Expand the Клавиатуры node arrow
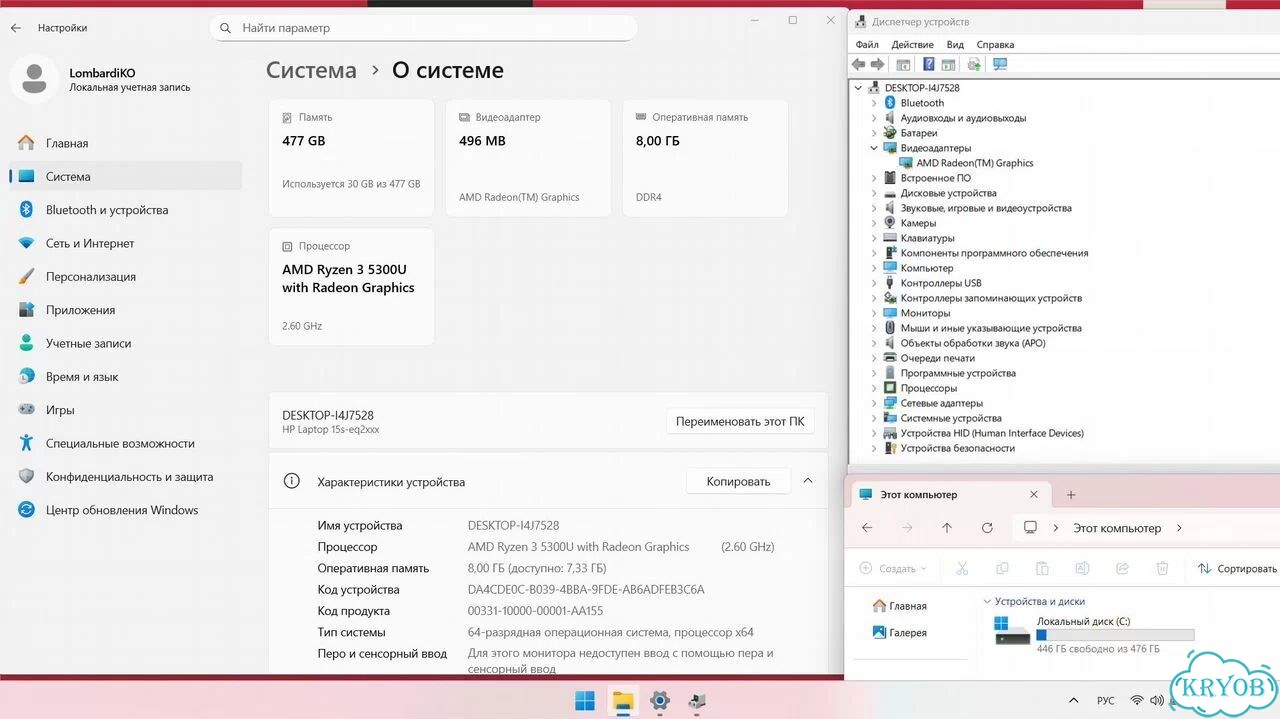1280x719 pixels. (874, 238)
